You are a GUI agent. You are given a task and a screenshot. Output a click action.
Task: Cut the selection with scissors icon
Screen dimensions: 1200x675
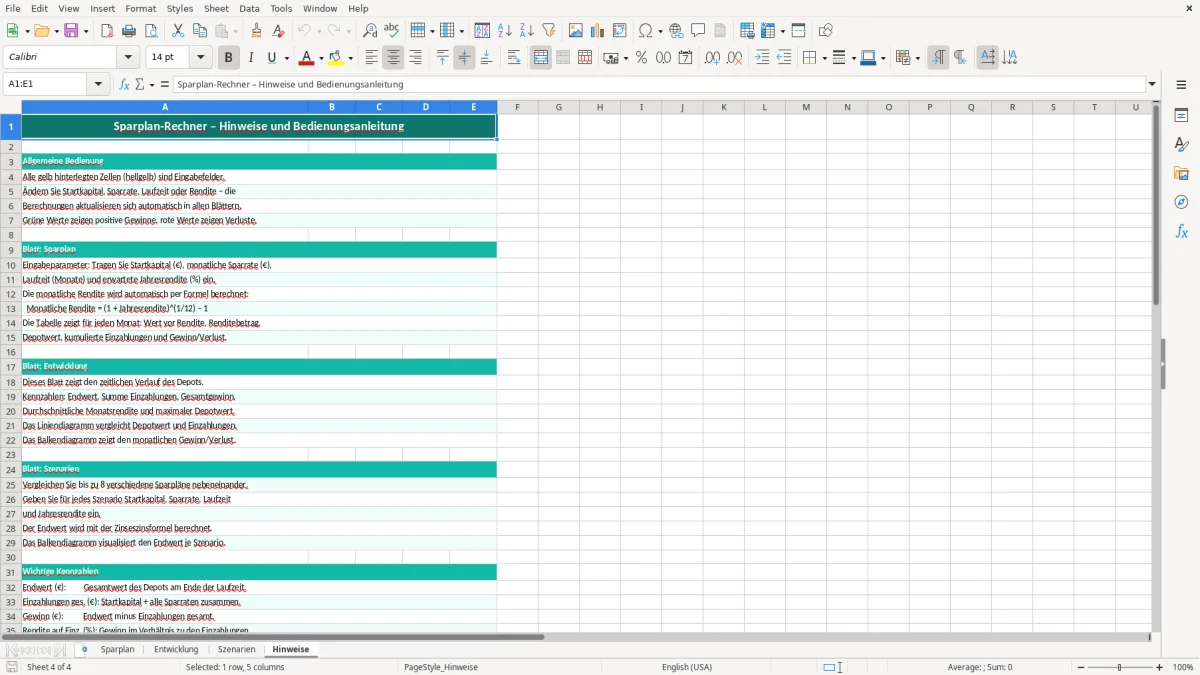pyautogui.click(x=178, y=30)
